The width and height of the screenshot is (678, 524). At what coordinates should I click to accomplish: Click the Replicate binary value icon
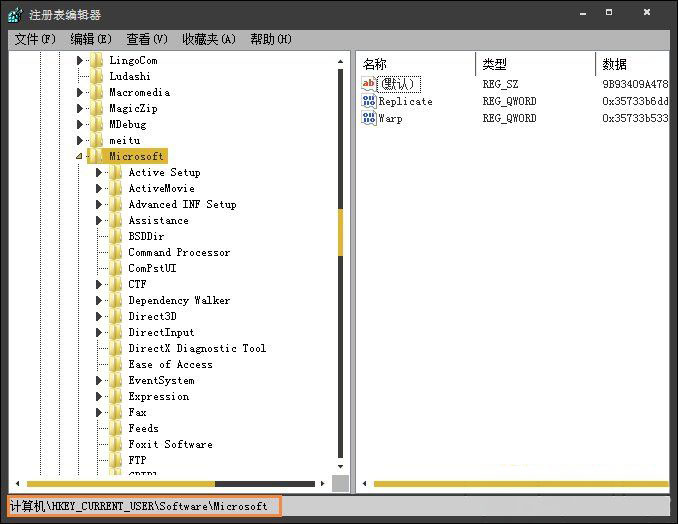(x=369, y=101)
